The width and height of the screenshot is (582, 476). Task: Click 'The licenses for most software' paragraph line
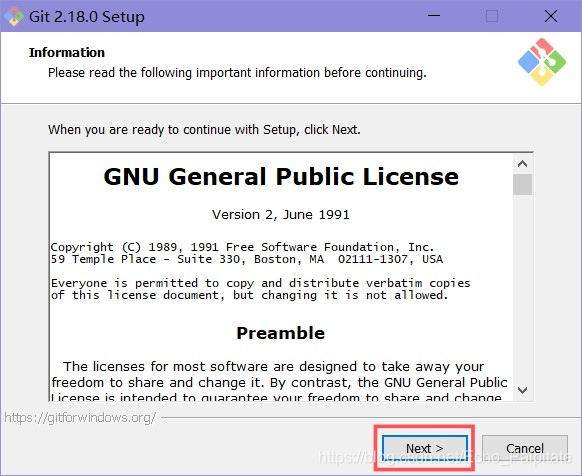[274, 366]
